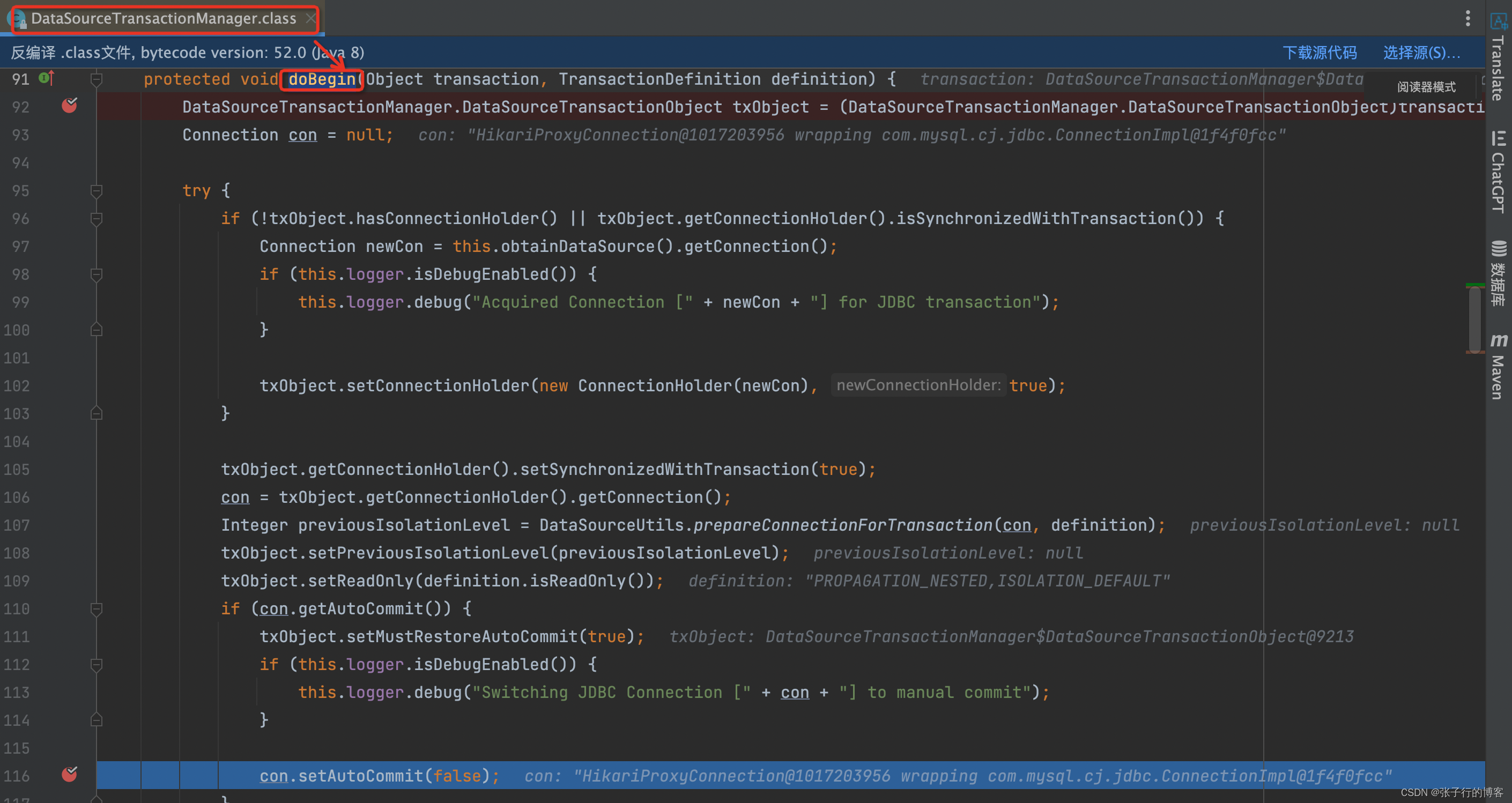Click the fold end marker on line 100

tap(97, 329)
